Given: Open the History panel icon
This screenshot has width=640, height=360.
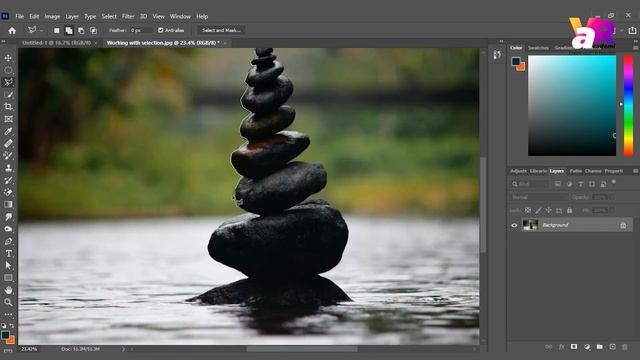Looking at the screenshot, I should point(497,55).
